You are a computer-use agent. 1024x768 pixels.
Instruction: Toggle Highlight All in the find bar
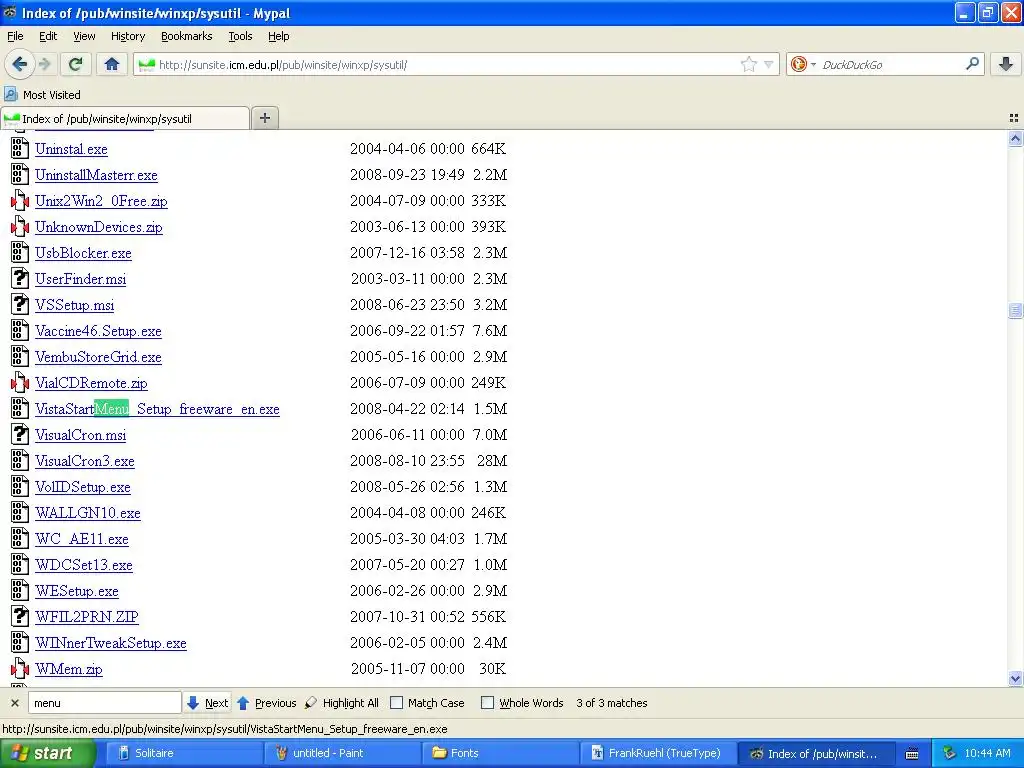[342, 703]
